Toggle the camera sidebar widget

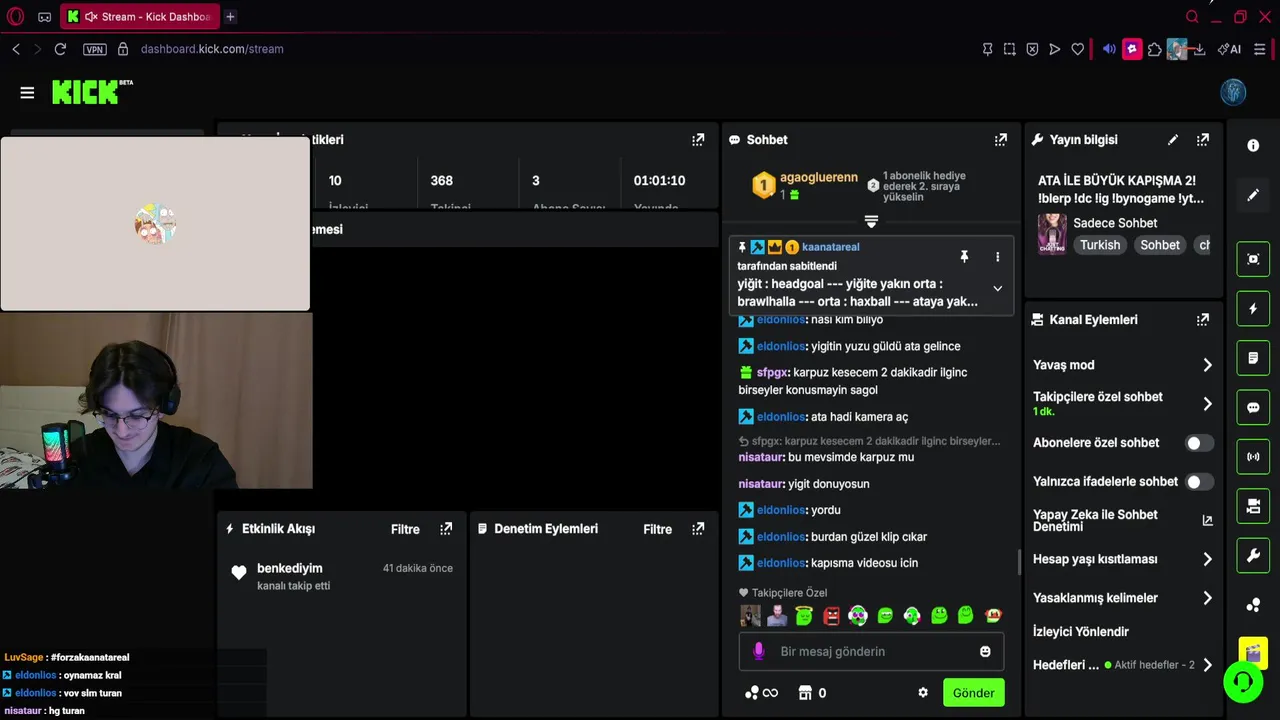pos(1253,507)
